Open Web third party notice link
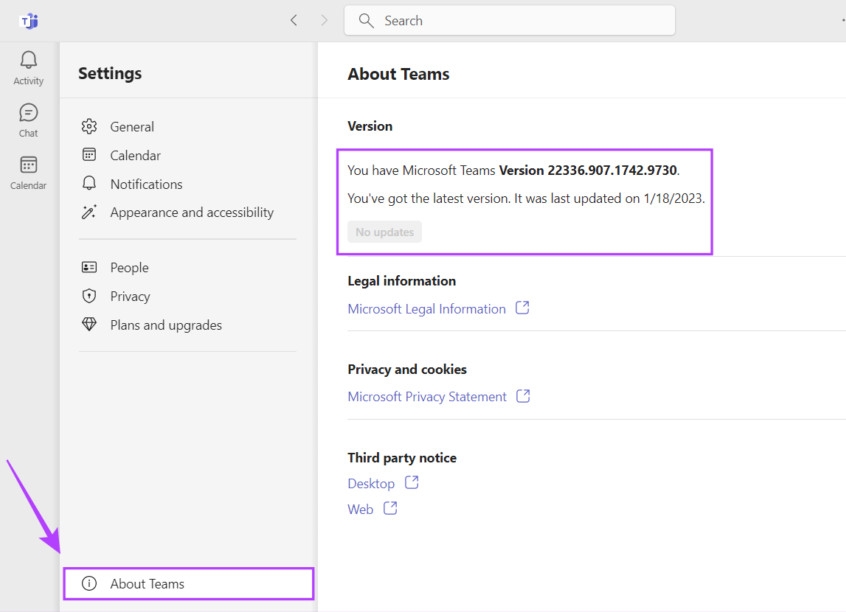The width and height of the screenshot is (846, 612). coord(360,509)
